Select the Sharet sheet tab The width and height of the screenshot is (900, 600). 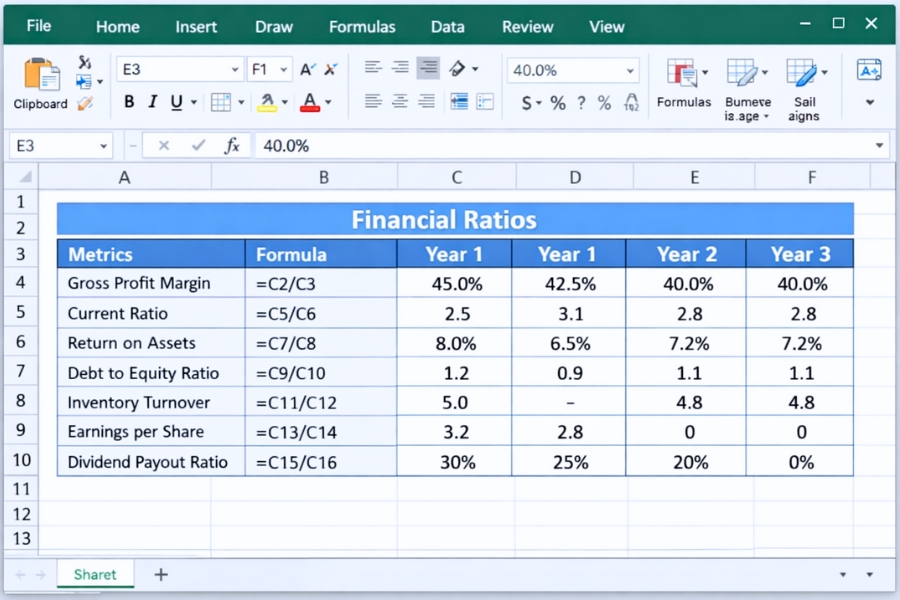95,574
